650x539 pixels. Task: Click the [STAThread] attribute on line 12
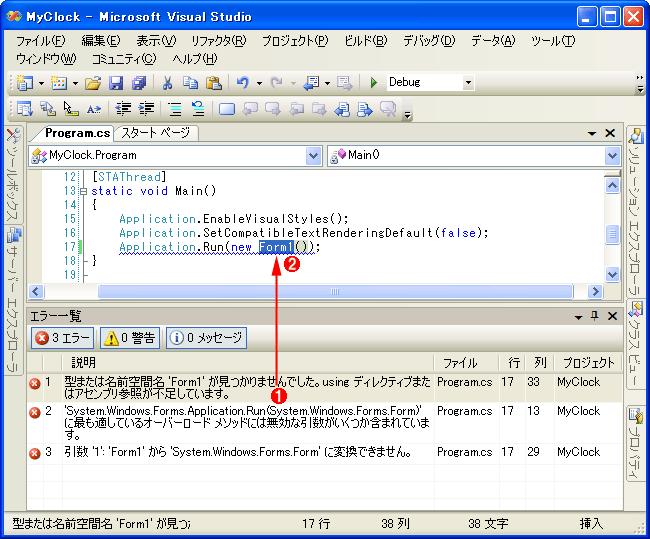tap(129, 177)
